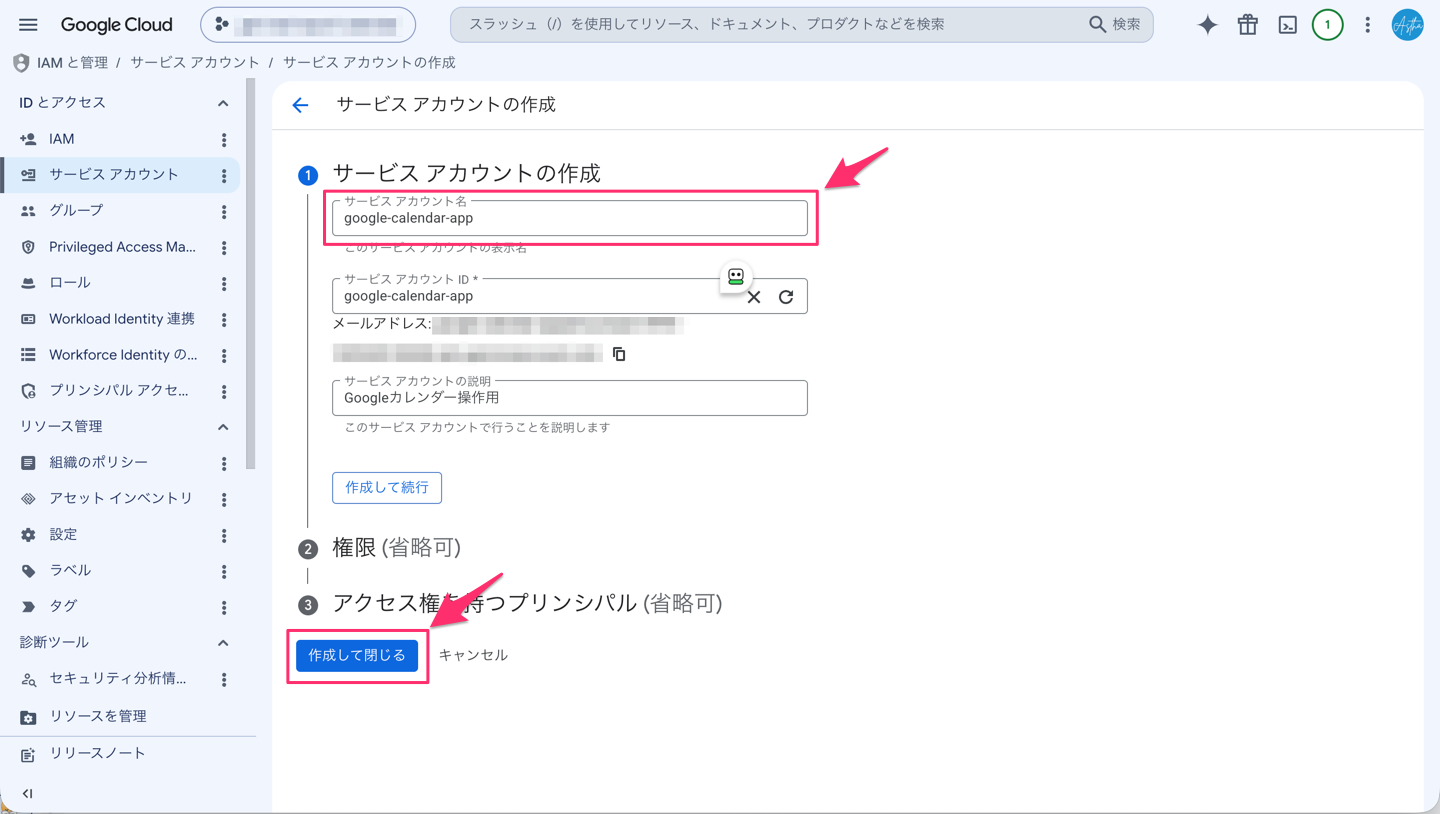Collapse the 診断ツール section
The image size is (1440, 814).
pos(223,643)
